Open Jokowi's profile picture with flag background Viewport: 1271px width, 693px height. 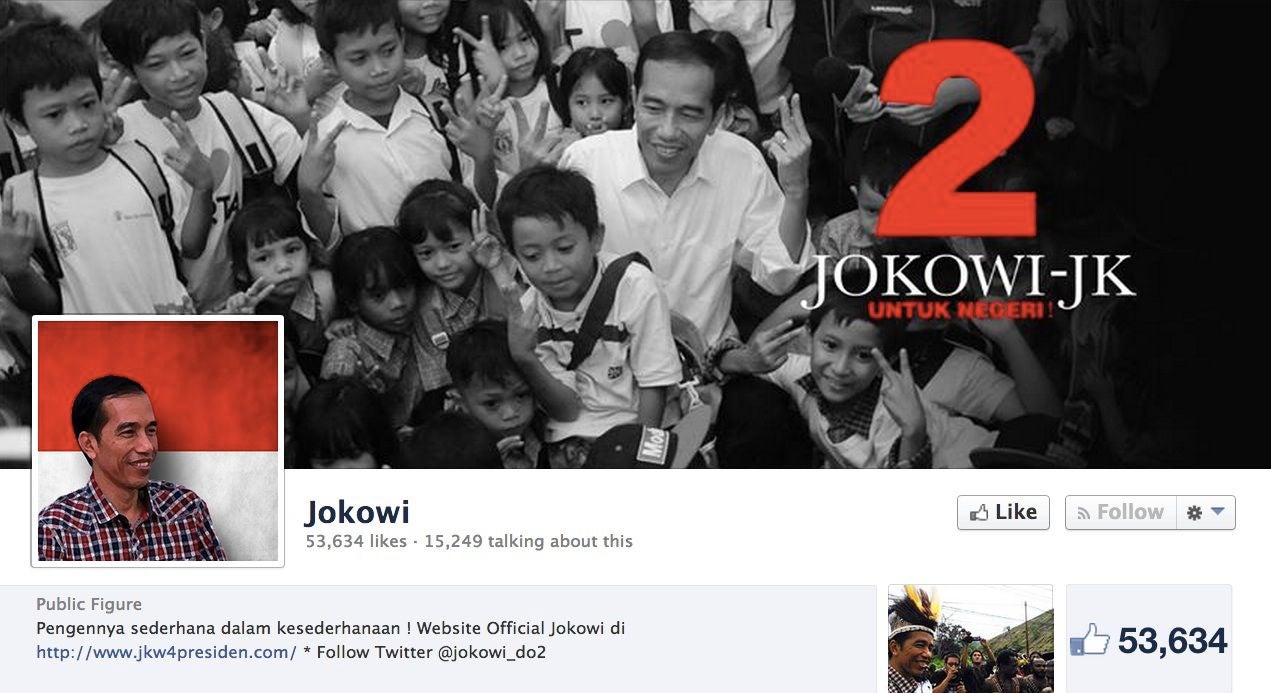[x=158, y=441]
